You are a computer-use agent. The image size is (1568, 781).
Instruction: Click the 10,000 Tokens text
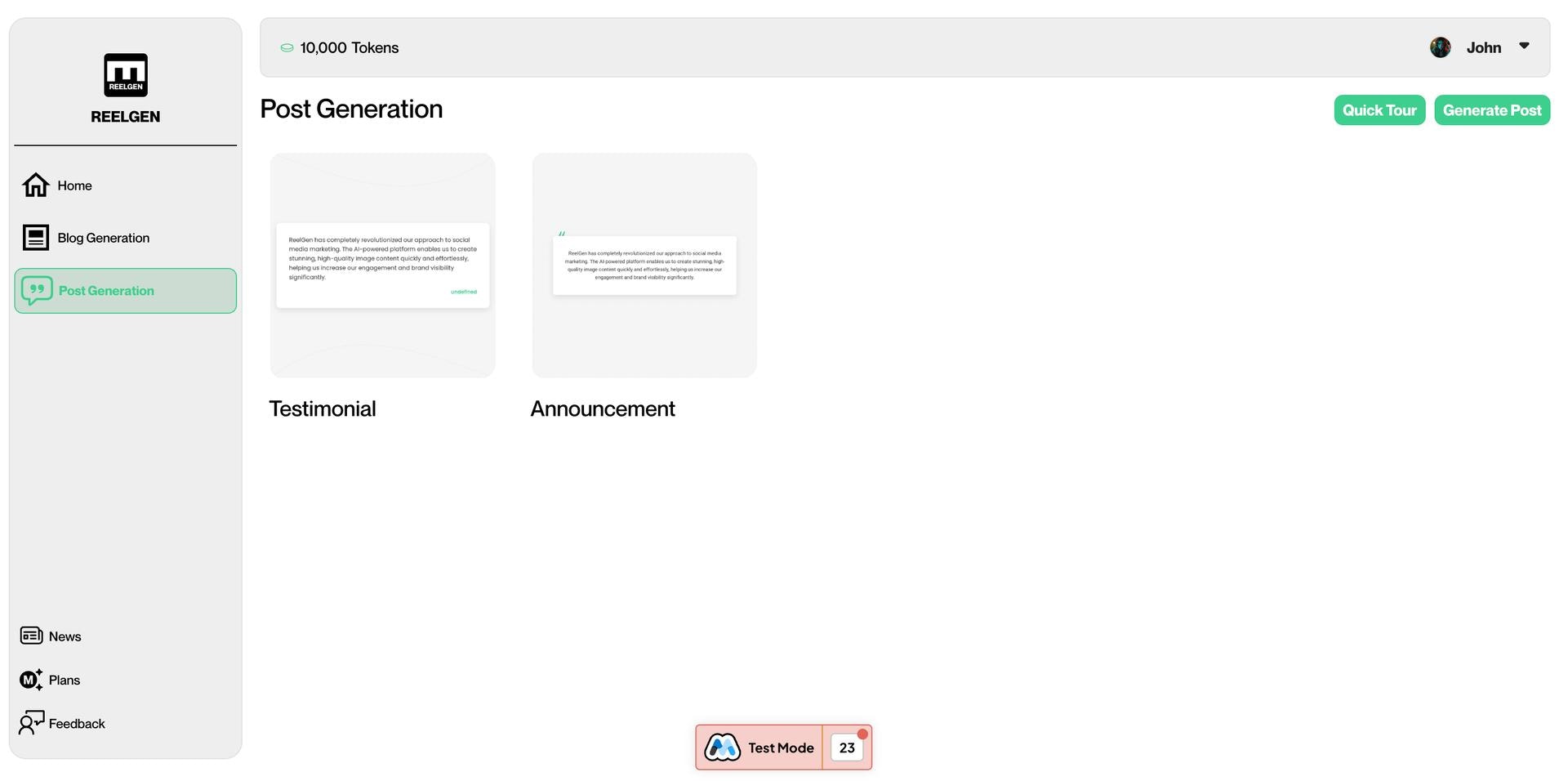pyautogui.click(x=350, y=48)
